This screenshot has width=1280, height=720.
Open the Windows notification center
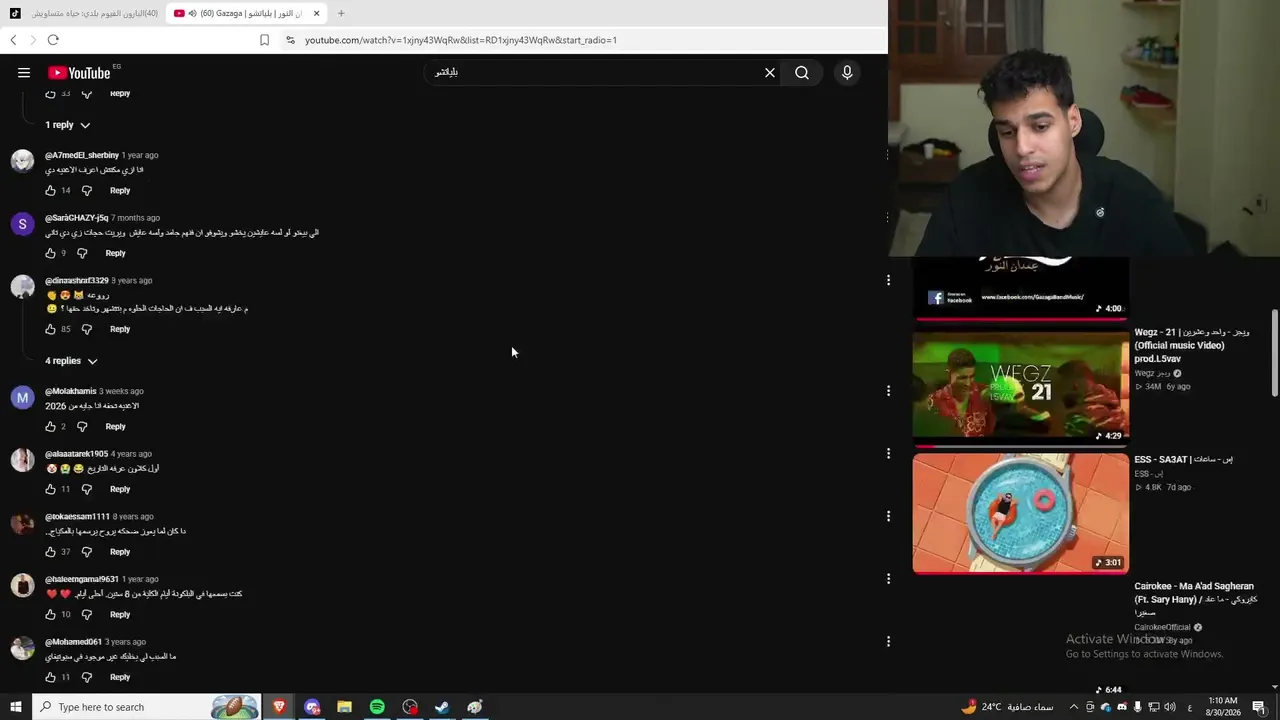coord(1259,707)
